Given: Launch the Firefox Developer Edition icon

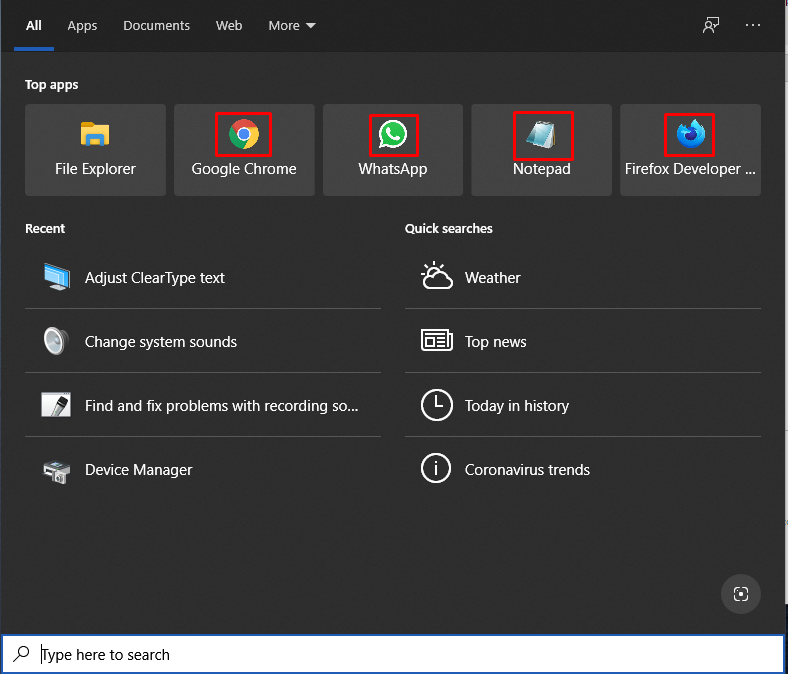Looking at the screenshot, I should tap(690, 134).
